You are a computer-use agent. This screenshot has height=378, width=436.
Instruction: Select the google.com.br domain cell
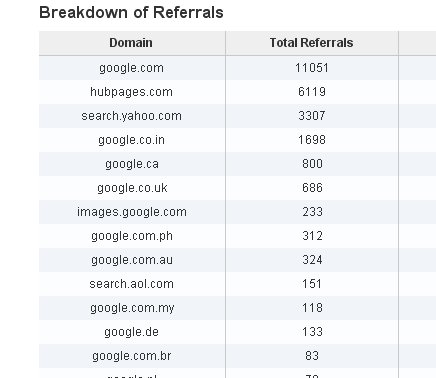[132, 356]
